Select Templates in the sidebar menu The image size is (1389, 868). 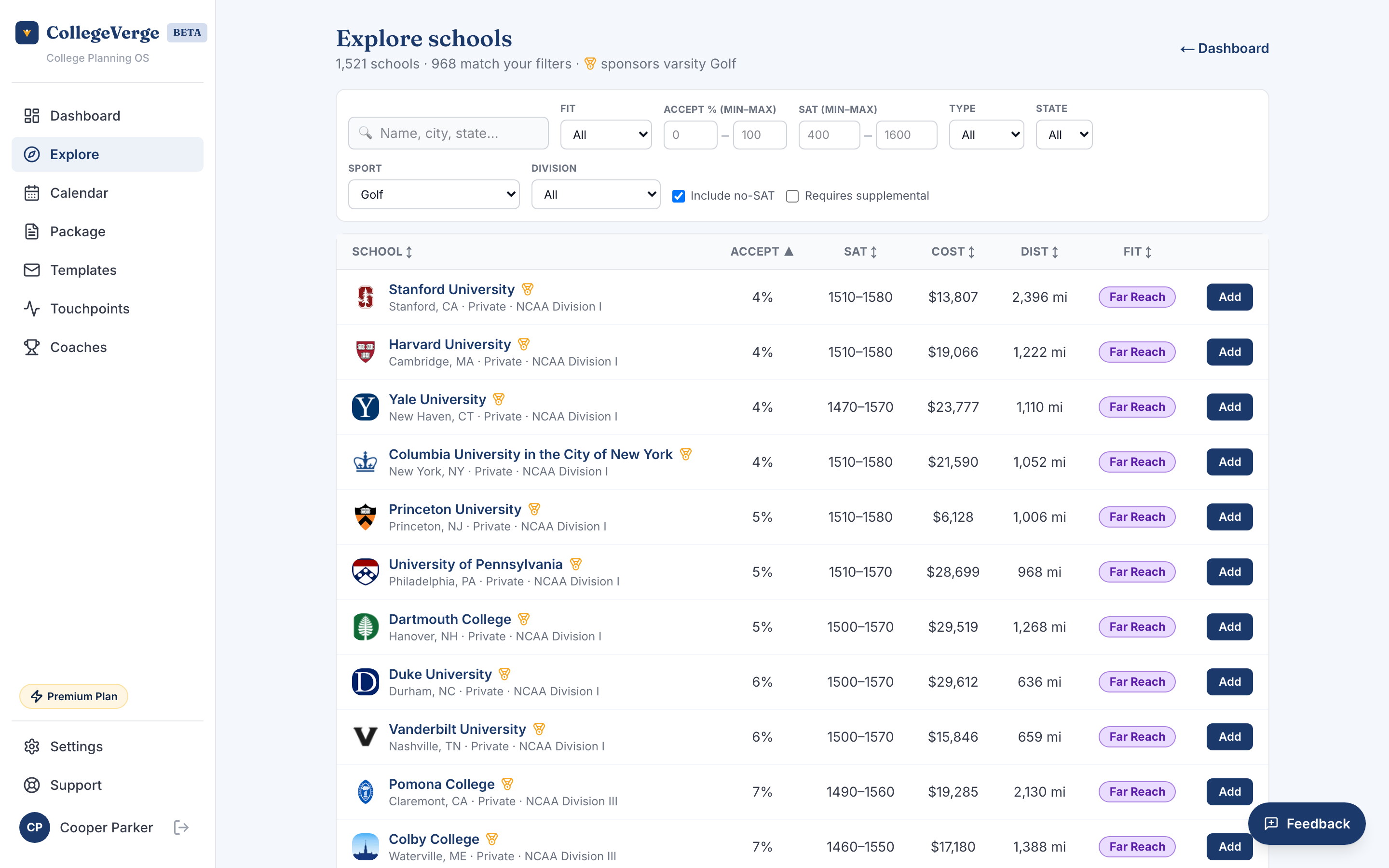point(108,270)
